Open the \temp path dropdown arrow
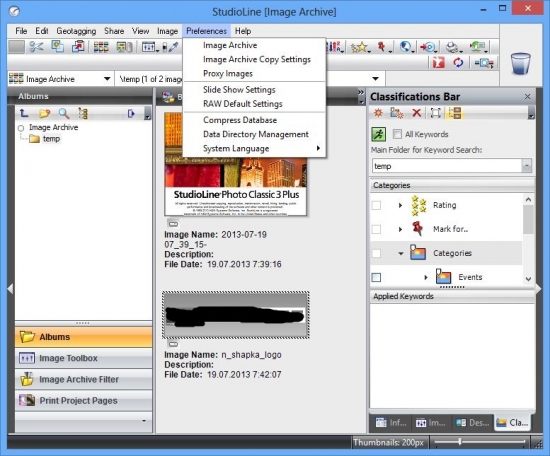Viewport: 550px width, 456px height. [375, 79]
